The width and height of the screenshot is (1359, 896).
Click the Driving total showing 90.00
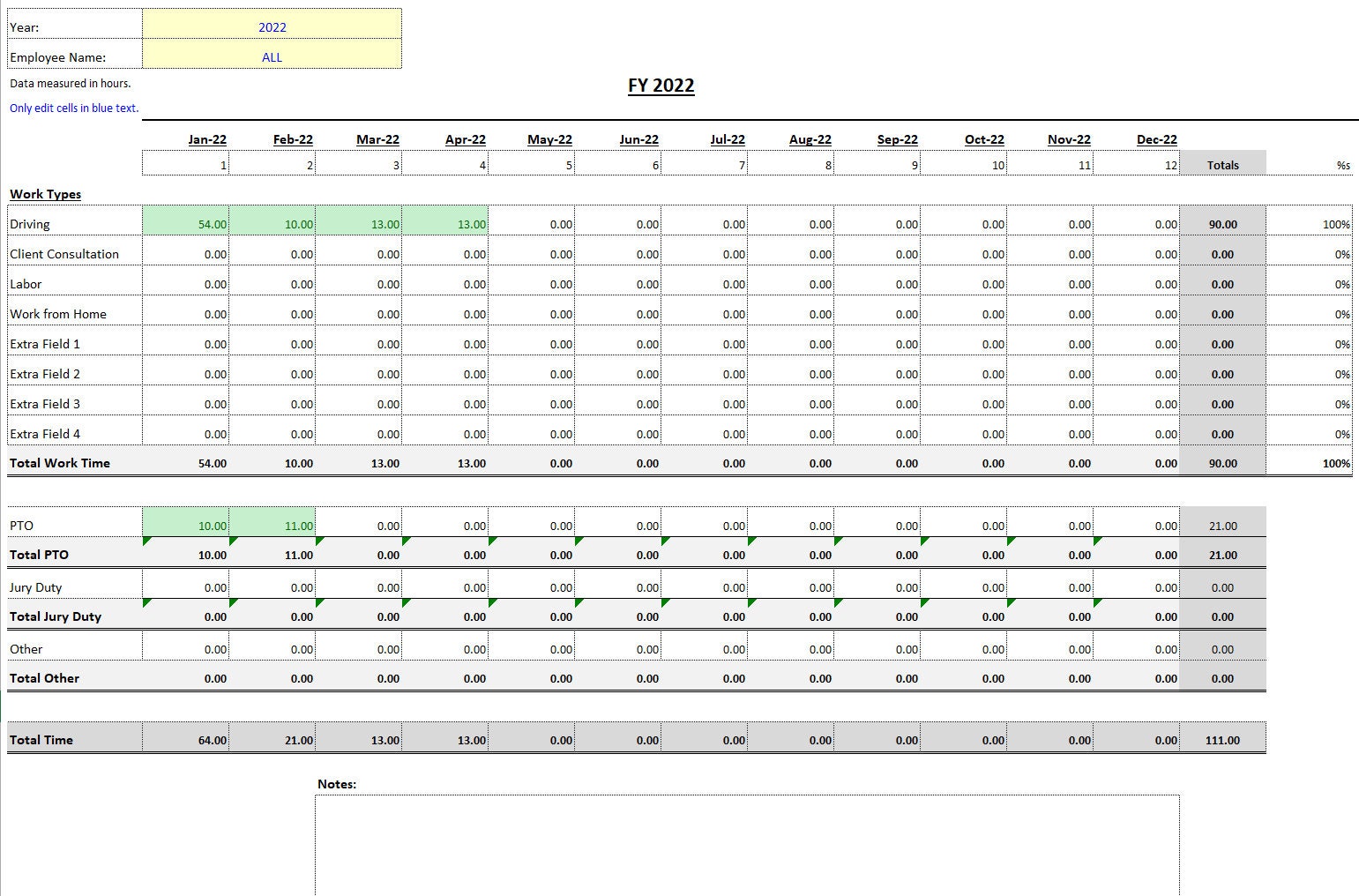(1221, 224)
